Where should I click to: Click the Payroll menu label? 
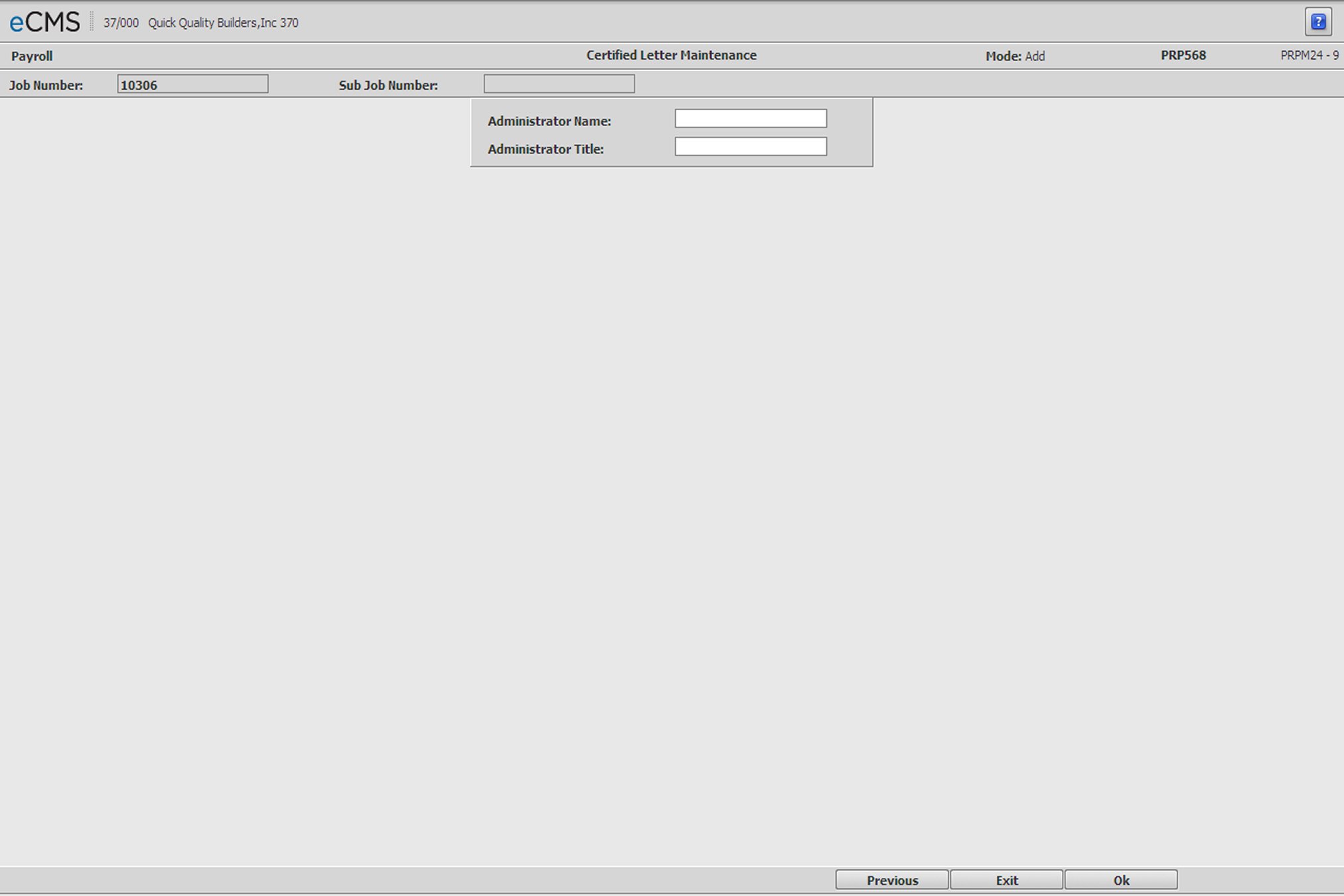(x=31, y=56)
